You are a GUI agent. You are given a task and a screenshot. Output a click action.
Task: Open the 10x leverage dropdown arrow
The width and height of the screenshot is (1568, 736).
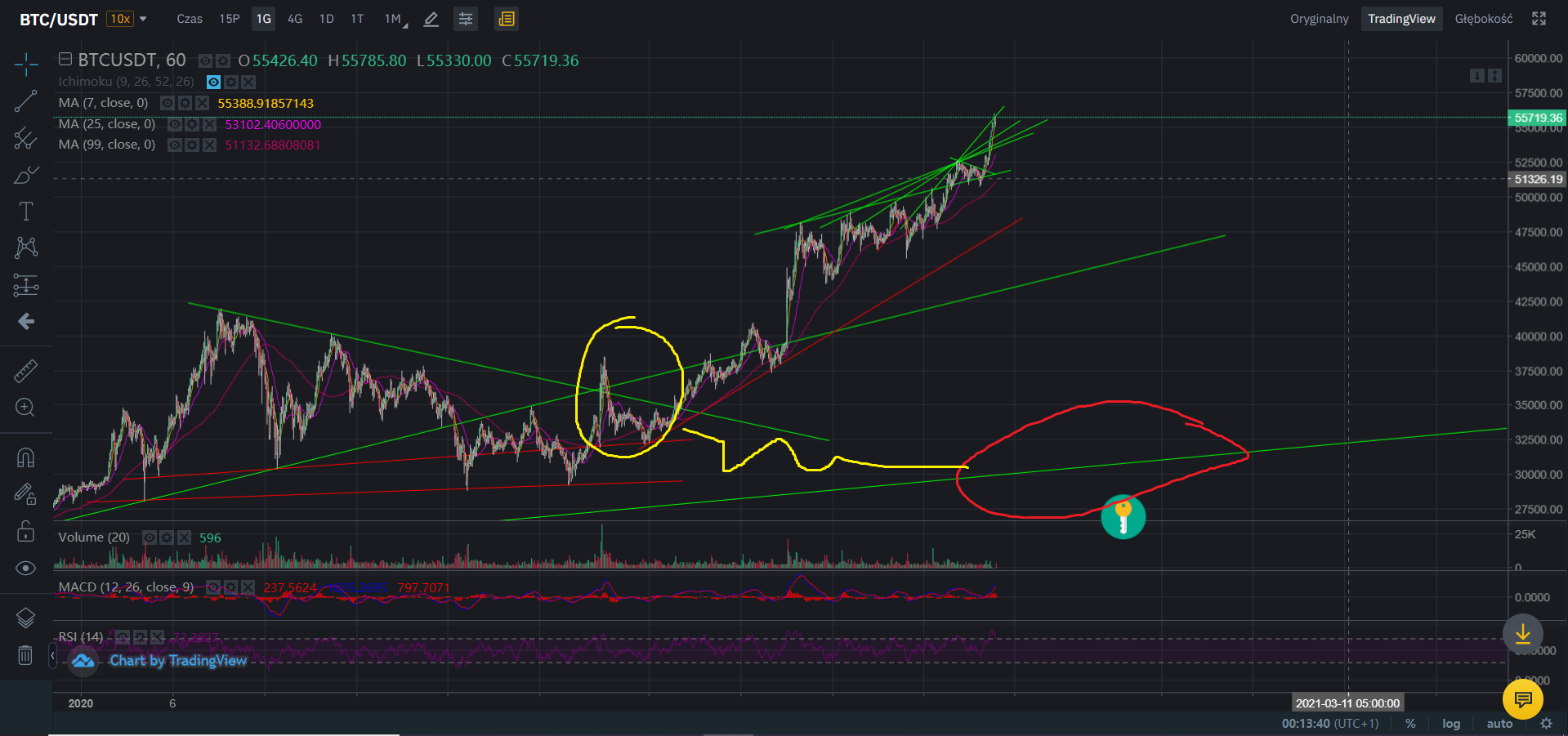pos(143,19)
